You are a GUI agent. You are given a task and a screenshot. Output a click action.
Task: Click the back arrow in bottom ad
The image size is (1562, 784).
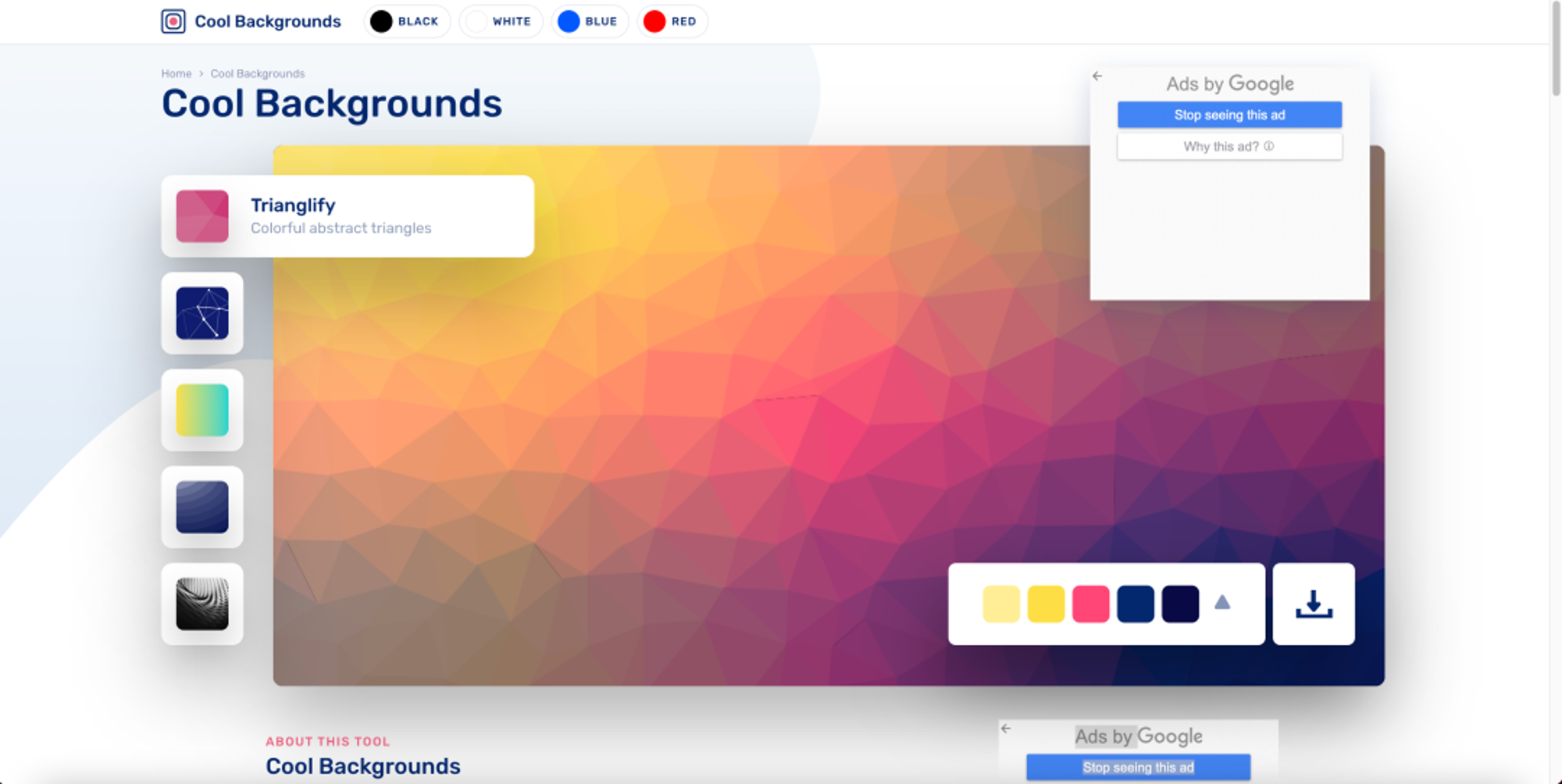click(1006, 729)
